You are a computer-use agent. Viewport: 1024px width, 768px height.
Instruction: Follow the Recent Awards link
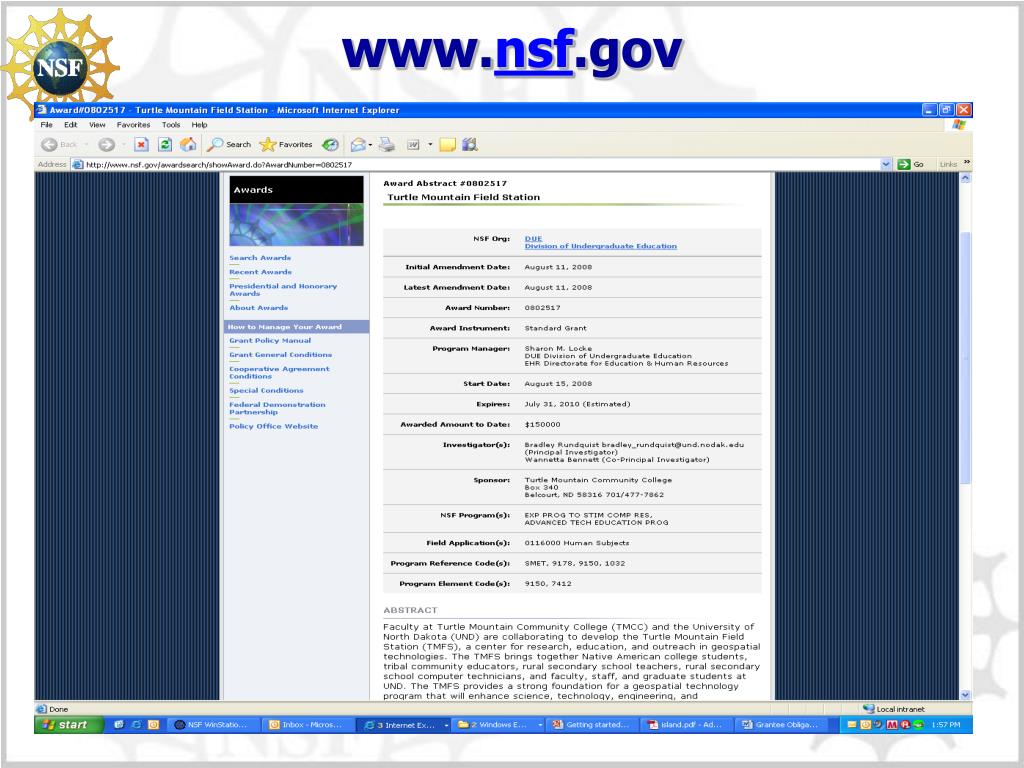point(261,272)
